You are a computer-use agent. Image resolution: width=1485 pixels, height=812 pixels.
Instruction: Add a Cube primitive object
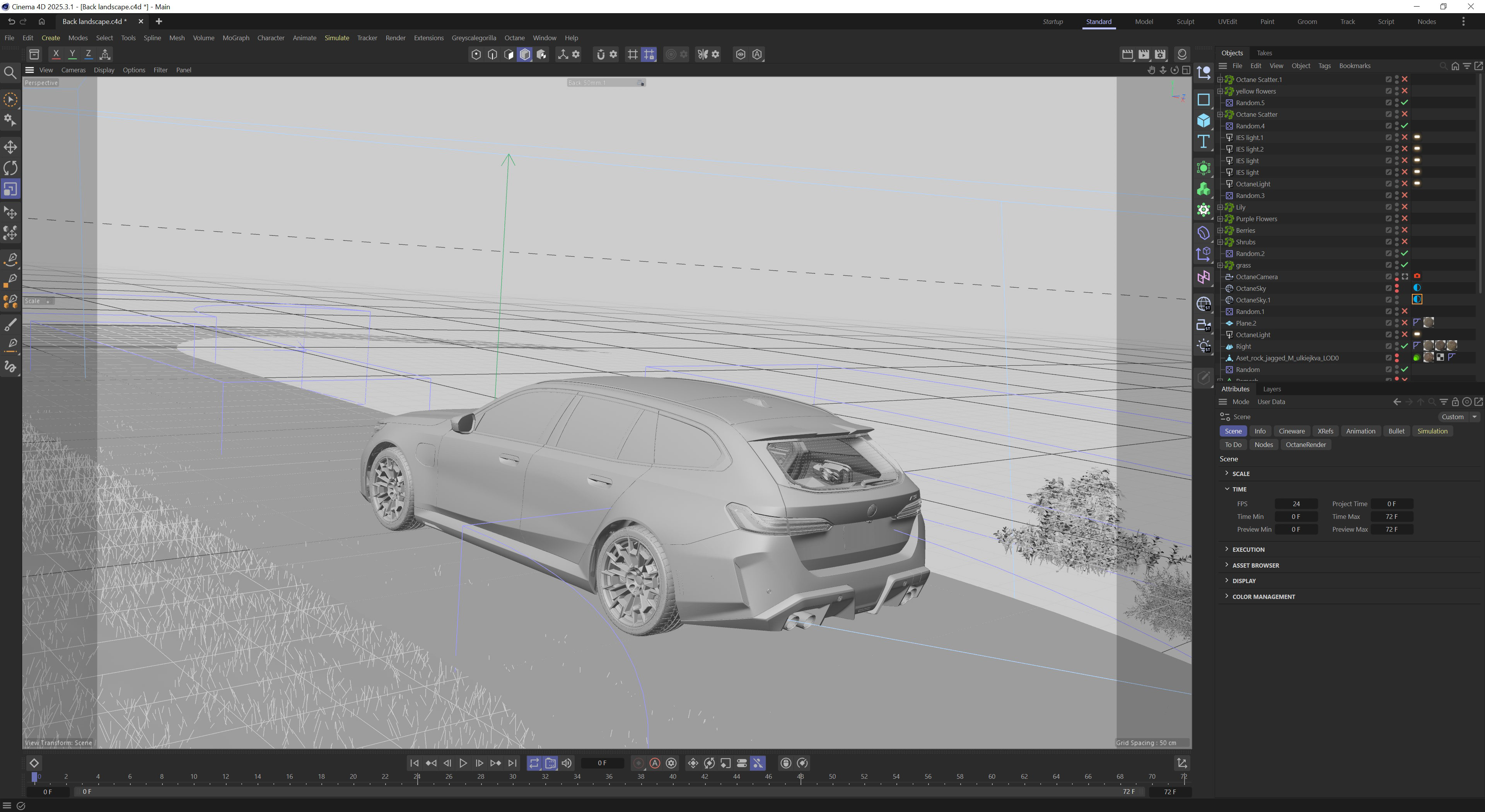click(1203, 120)
